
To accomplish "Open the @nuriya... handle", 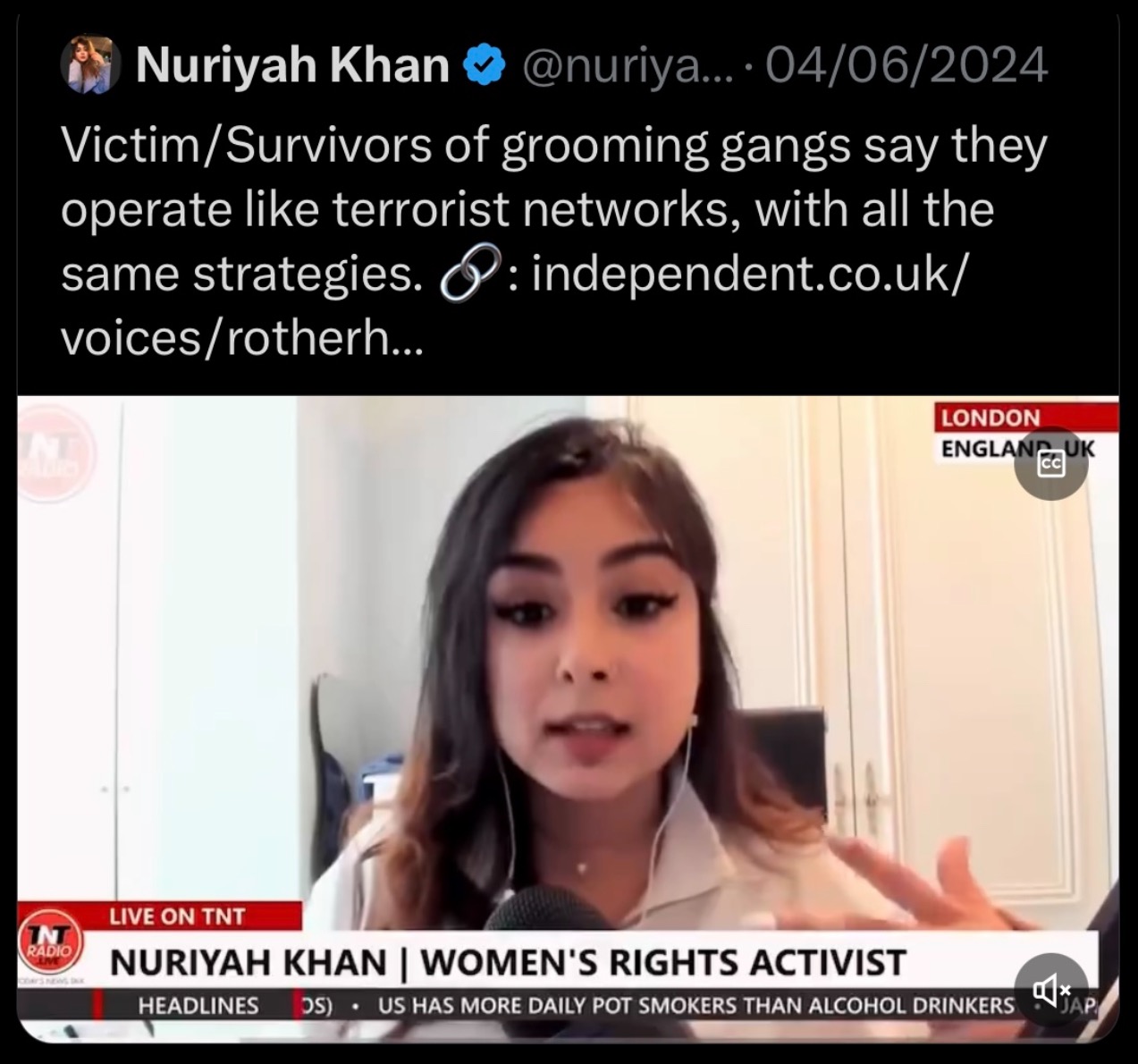I will click(x=627, y=66).
